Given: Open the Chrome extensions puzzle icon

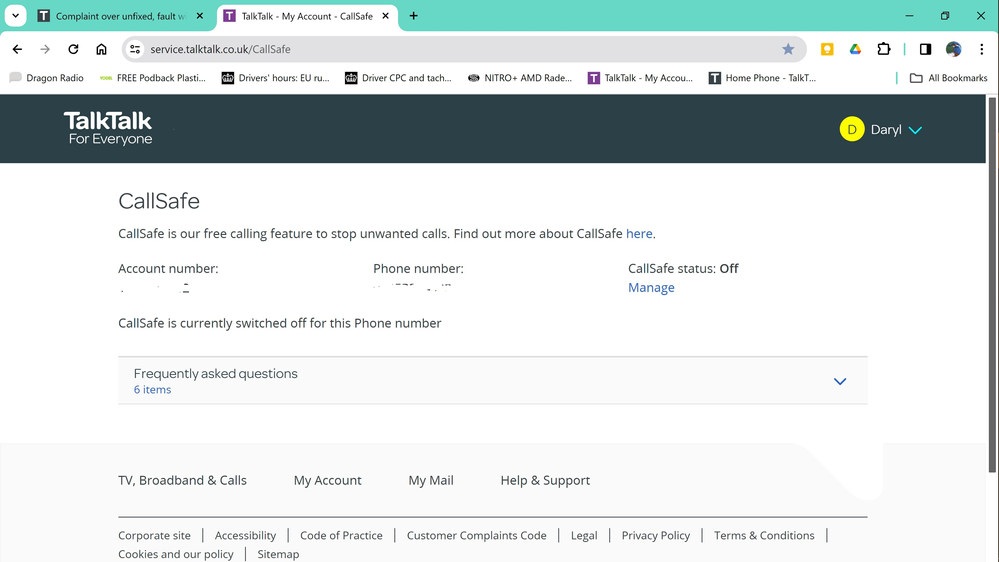Looking at the screenshot, I should tap(883, 49).
